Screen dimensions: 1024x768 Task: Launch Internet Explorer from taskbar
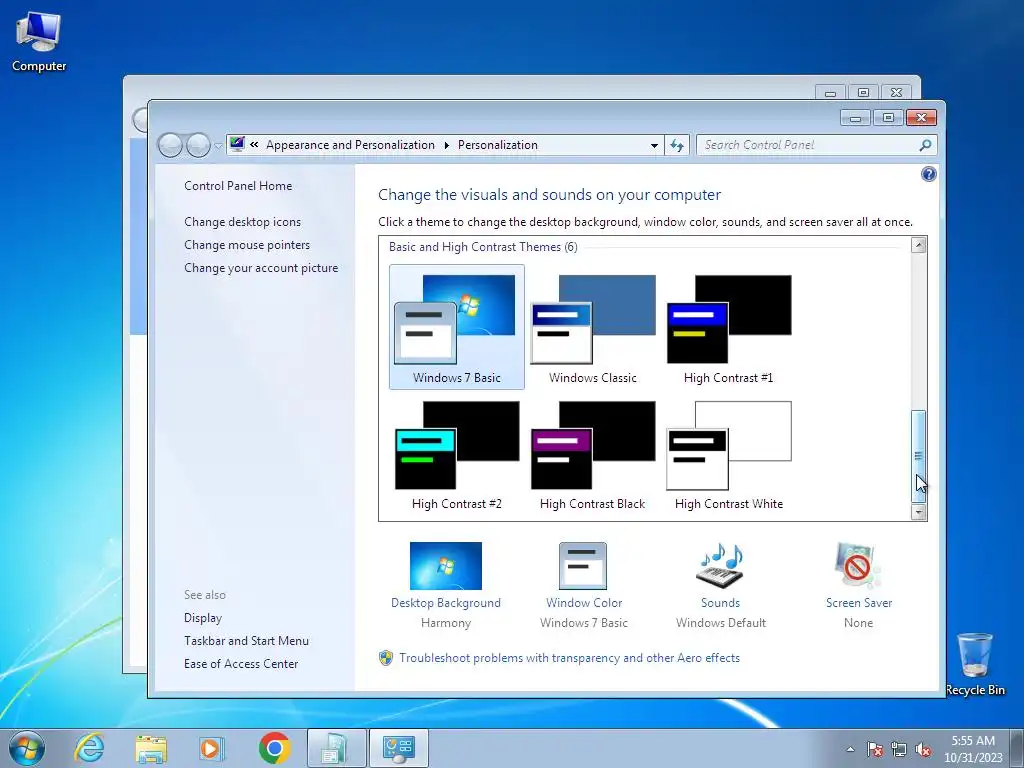pos(89,748)
